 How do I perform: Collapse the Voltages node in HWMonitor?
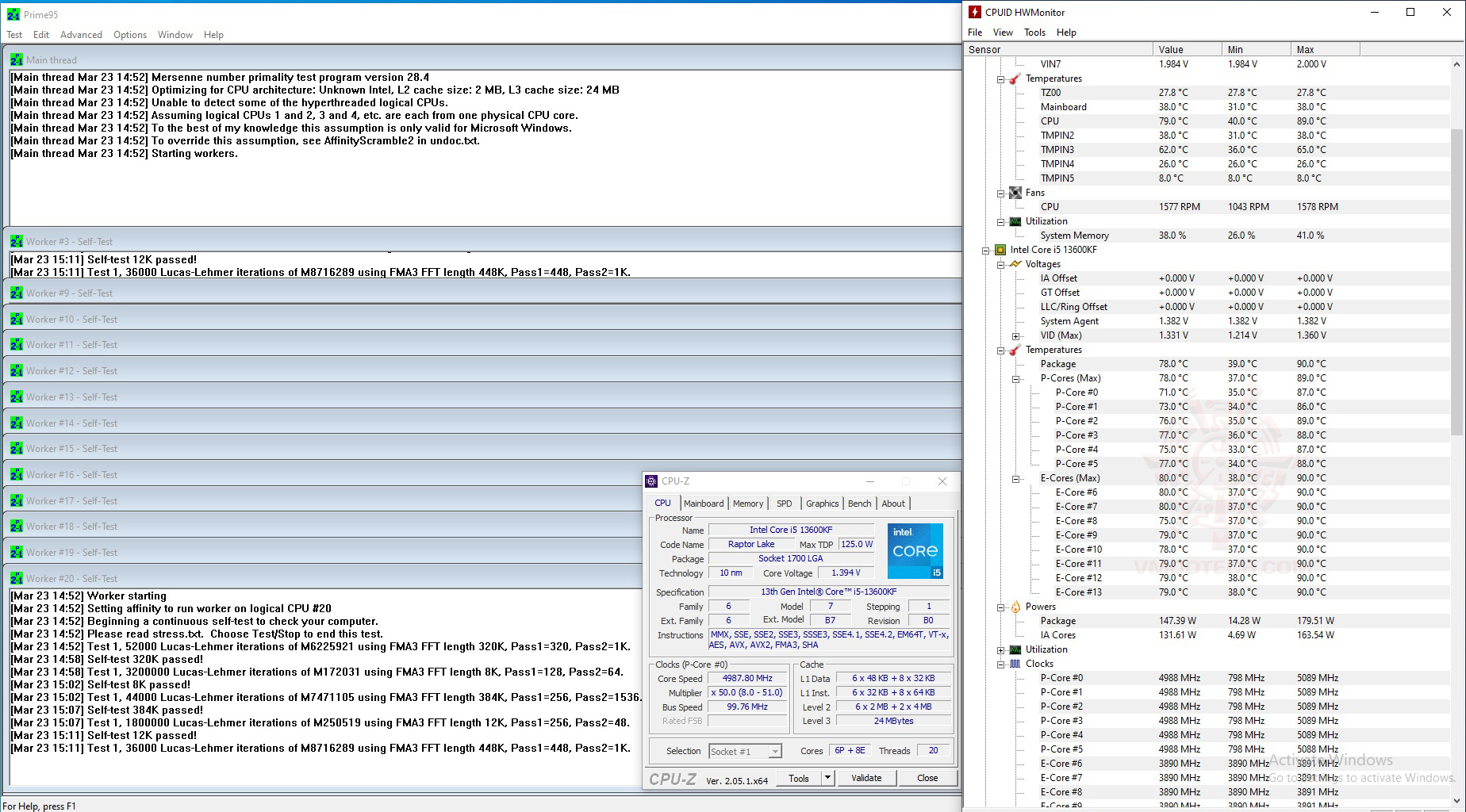(1001, 264)
